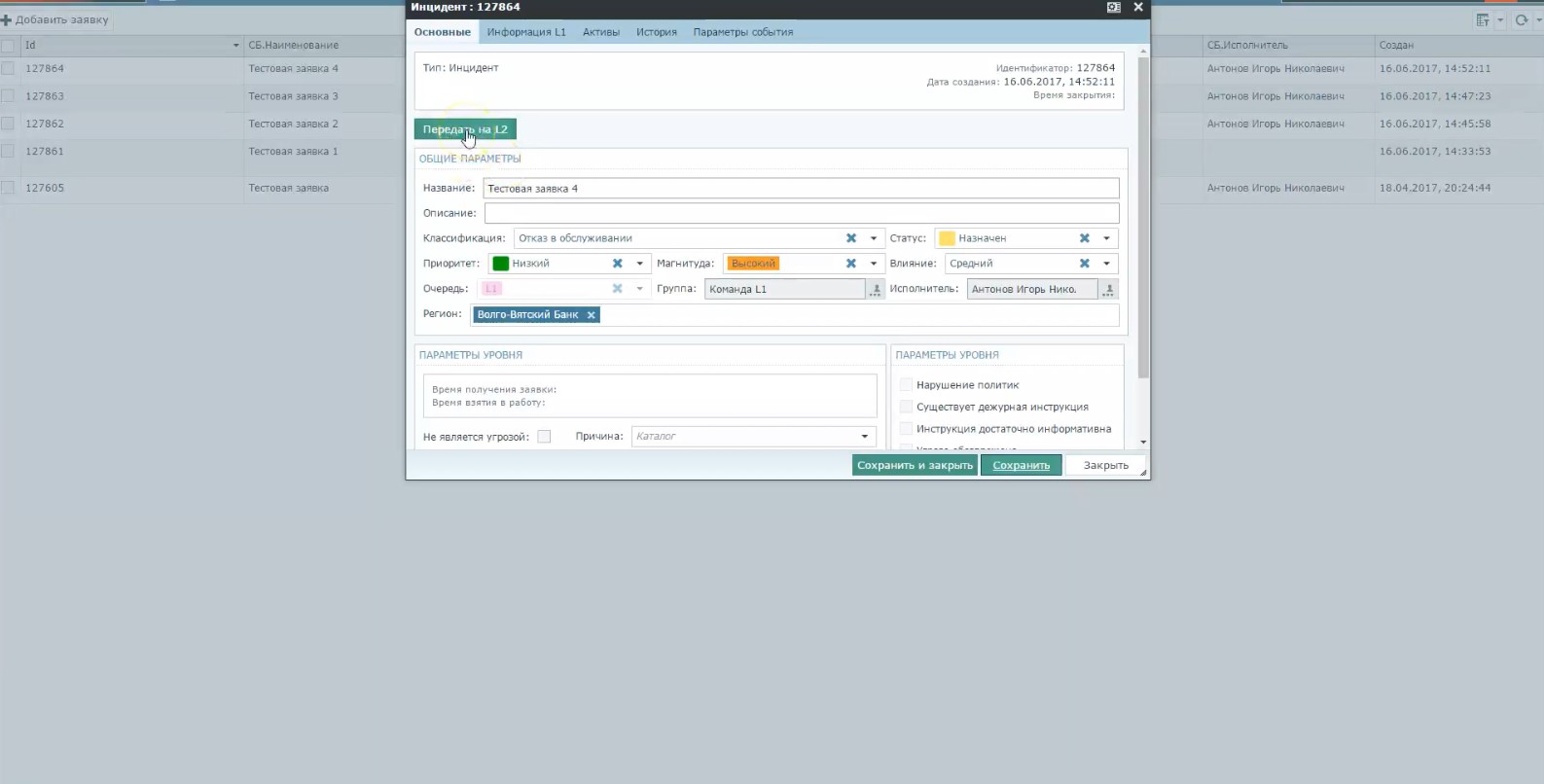Enable the Нарушение политик checkbox
This screenshot has height=784, width=1544.
[x=906, y=385]
